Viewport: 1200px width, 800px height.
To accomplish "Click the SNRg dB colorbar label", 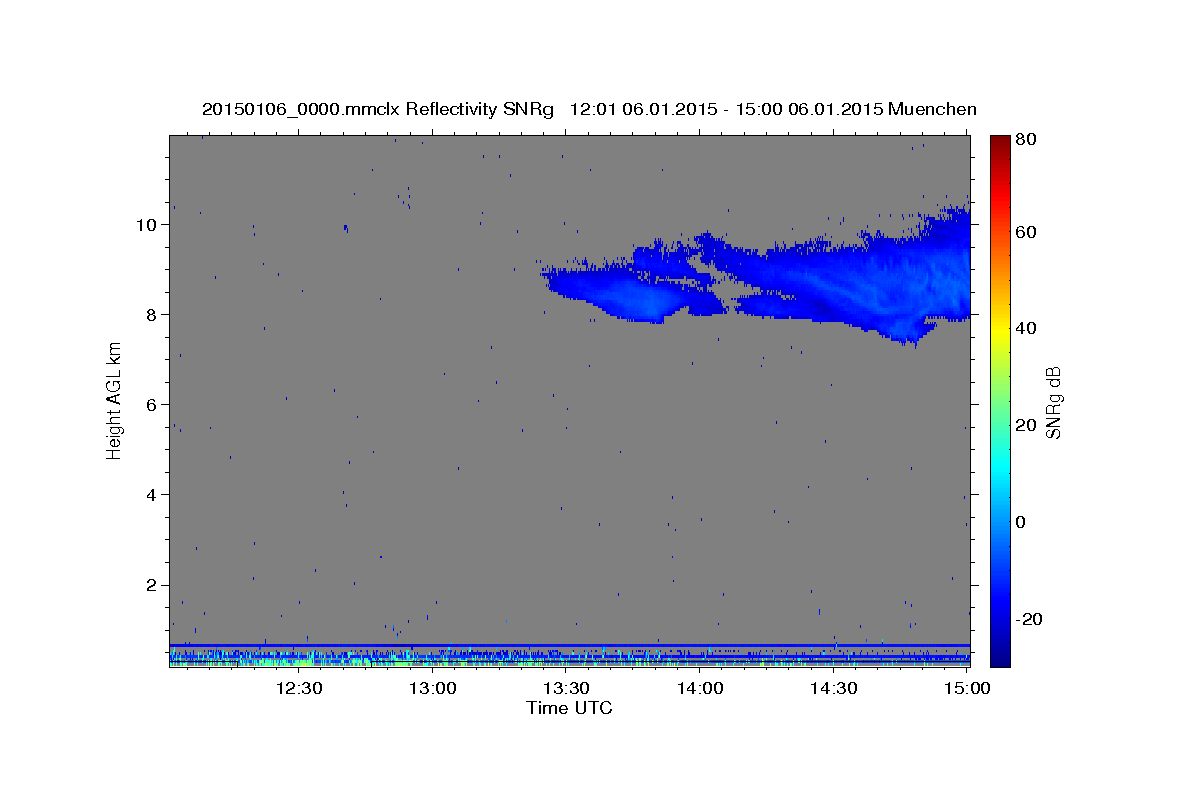I will tap(1053, 401).
